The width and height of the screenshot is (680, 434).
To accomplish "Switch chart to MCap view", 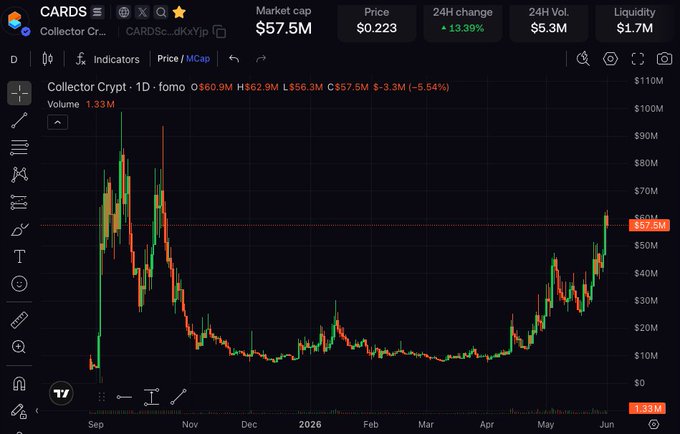I will pyautogui.click(x=198, y=59).
